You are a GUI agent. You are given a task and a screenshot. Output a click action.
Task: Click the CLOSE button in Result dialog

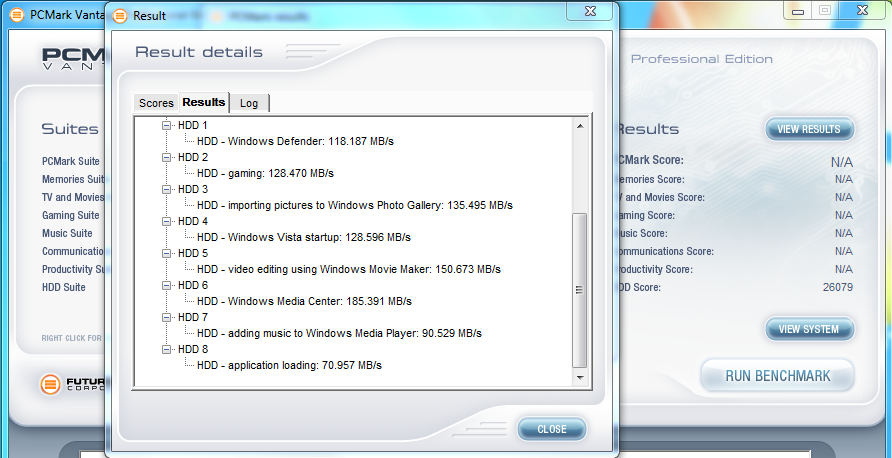pos(552,429)
